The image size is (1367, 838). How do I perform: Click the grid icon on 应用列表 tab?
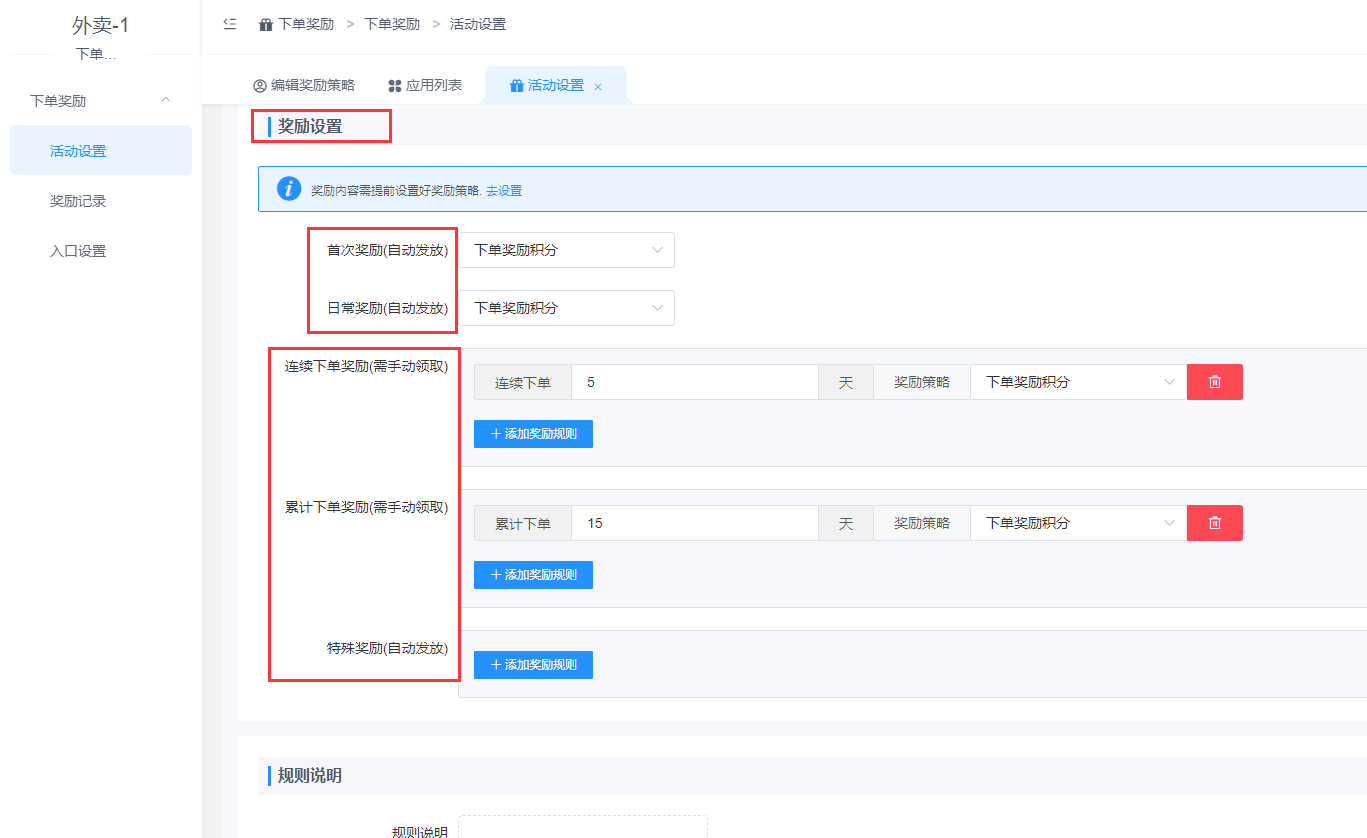395,86
